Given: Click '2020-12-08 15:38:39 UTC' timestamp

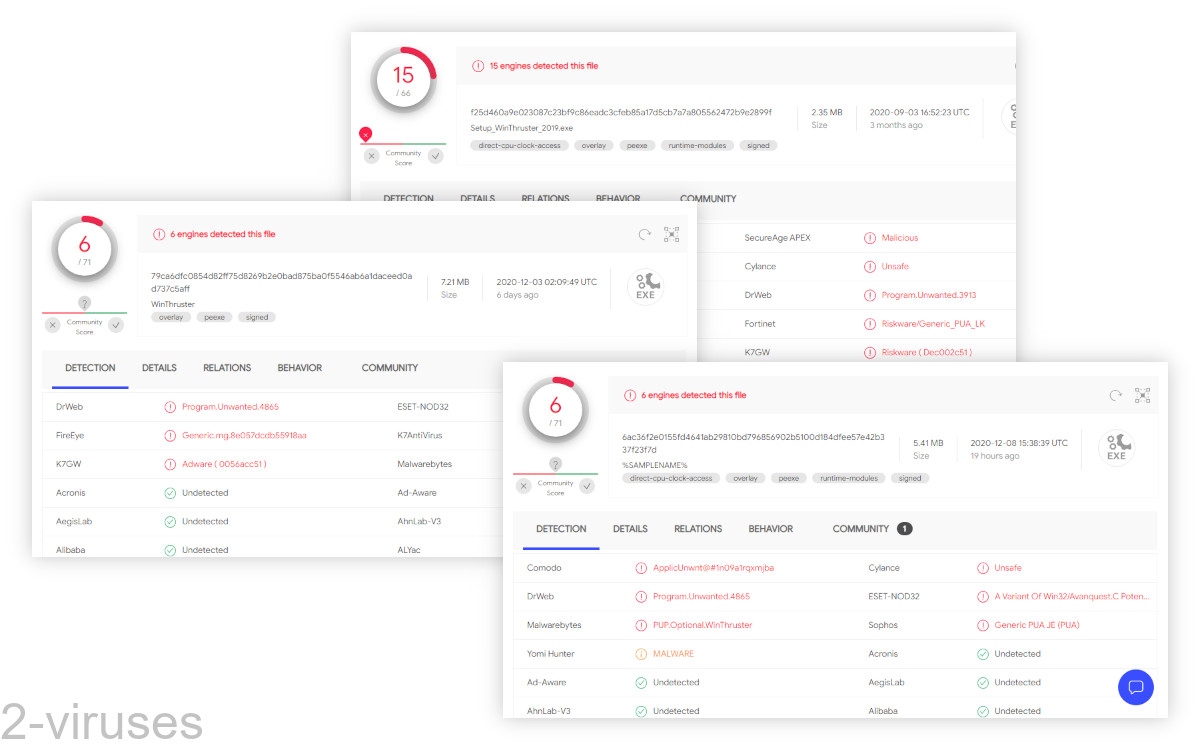Looking at the screenshot, I should pos(1019,443).
